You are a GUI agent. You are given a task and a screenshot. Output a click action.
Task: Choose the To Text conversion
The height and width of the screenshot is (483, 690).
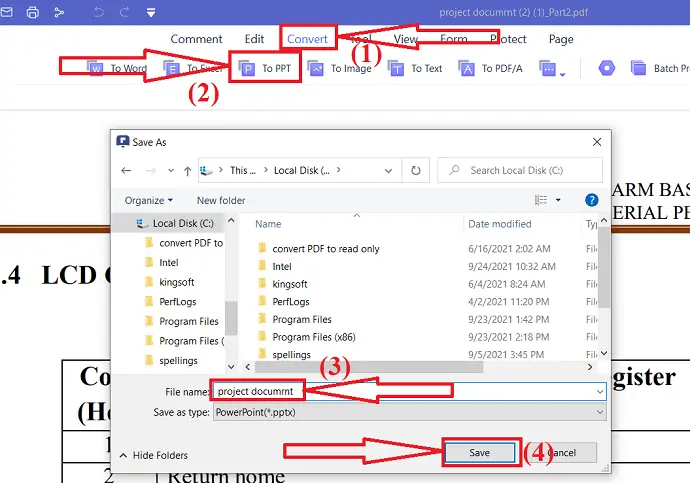pos(415,68)
